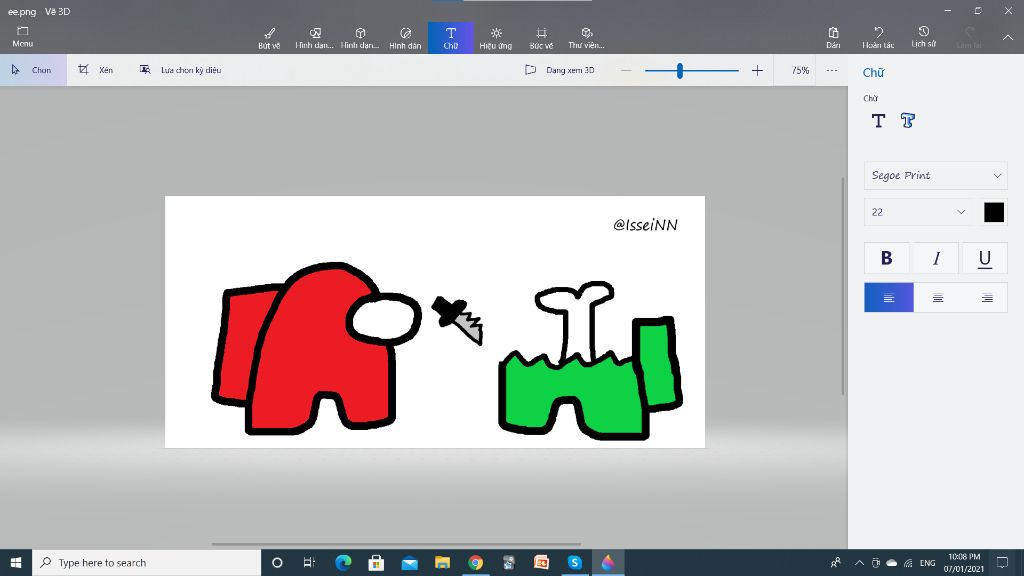Open the 2D shapes tool with overlapping shapes icon
This screenshot has width=1024, height=576.
click(x=314, y=38)
